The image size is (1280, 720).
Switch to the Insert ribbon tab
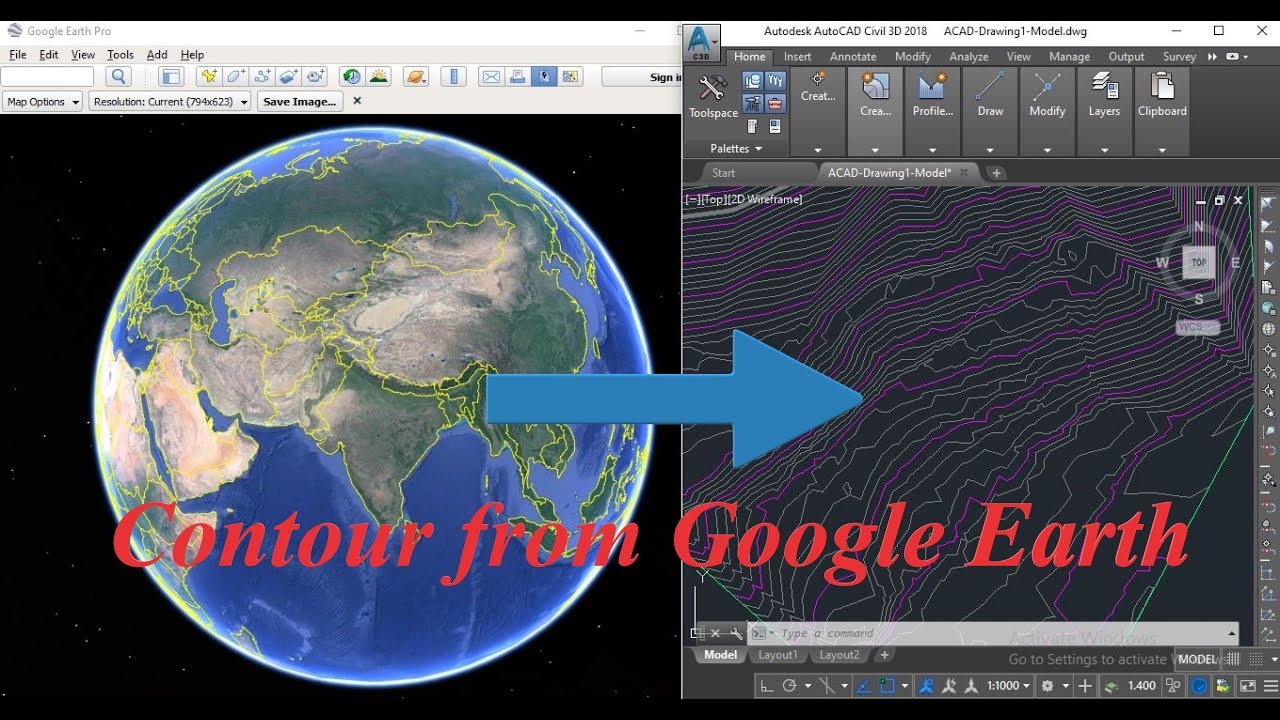[x=797, y=57]
